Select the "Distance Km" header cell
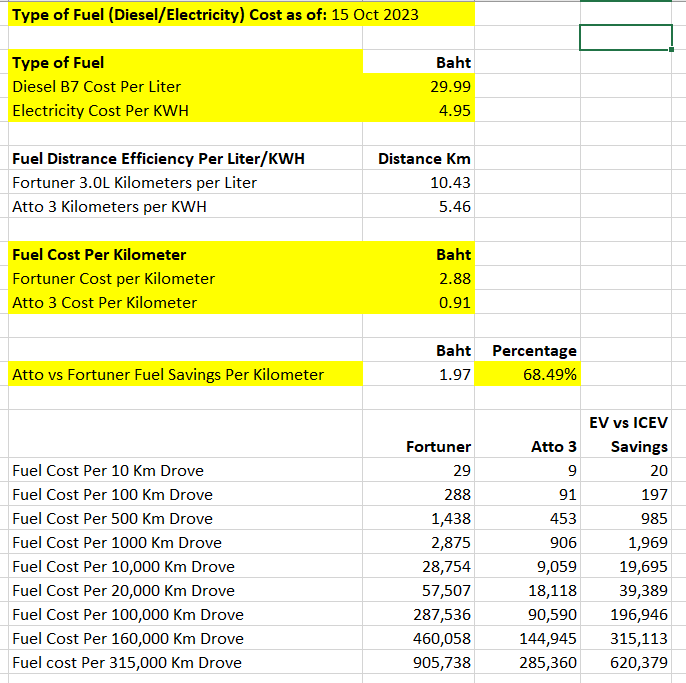The image size is (686, 683). pyautogui.click(x=424, y=159)
